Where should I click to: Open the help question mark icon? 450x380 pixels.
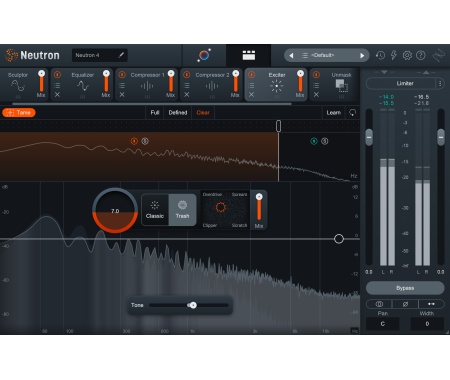421,55
